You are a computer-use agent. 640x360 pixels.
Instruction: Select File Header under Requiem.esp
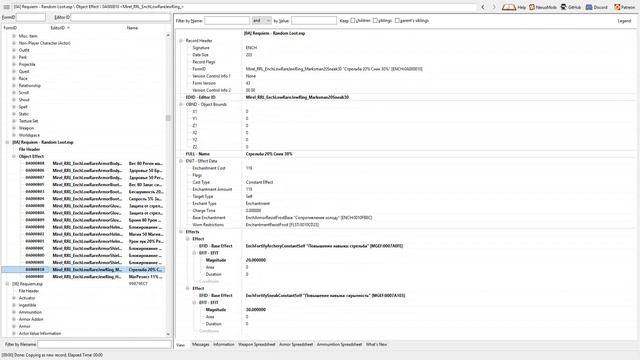29,291
